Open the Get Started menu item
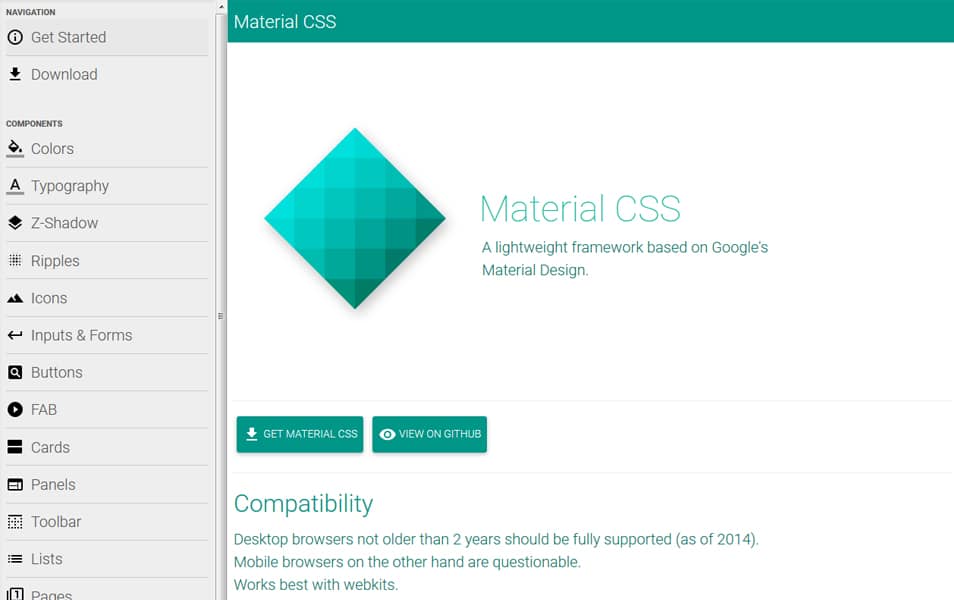Screen dimensions: 954x600 tap(107, 37)
